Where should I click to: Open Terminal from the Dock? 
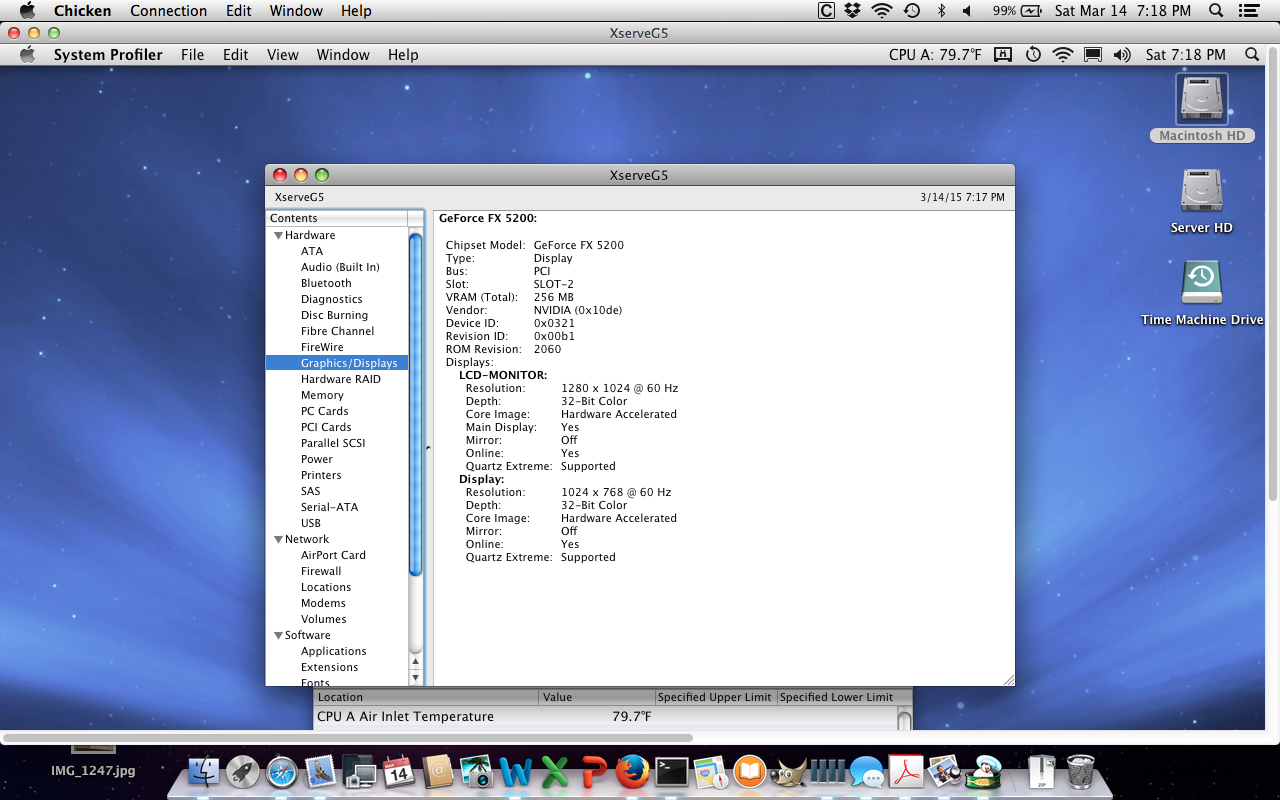click(671, 772)
